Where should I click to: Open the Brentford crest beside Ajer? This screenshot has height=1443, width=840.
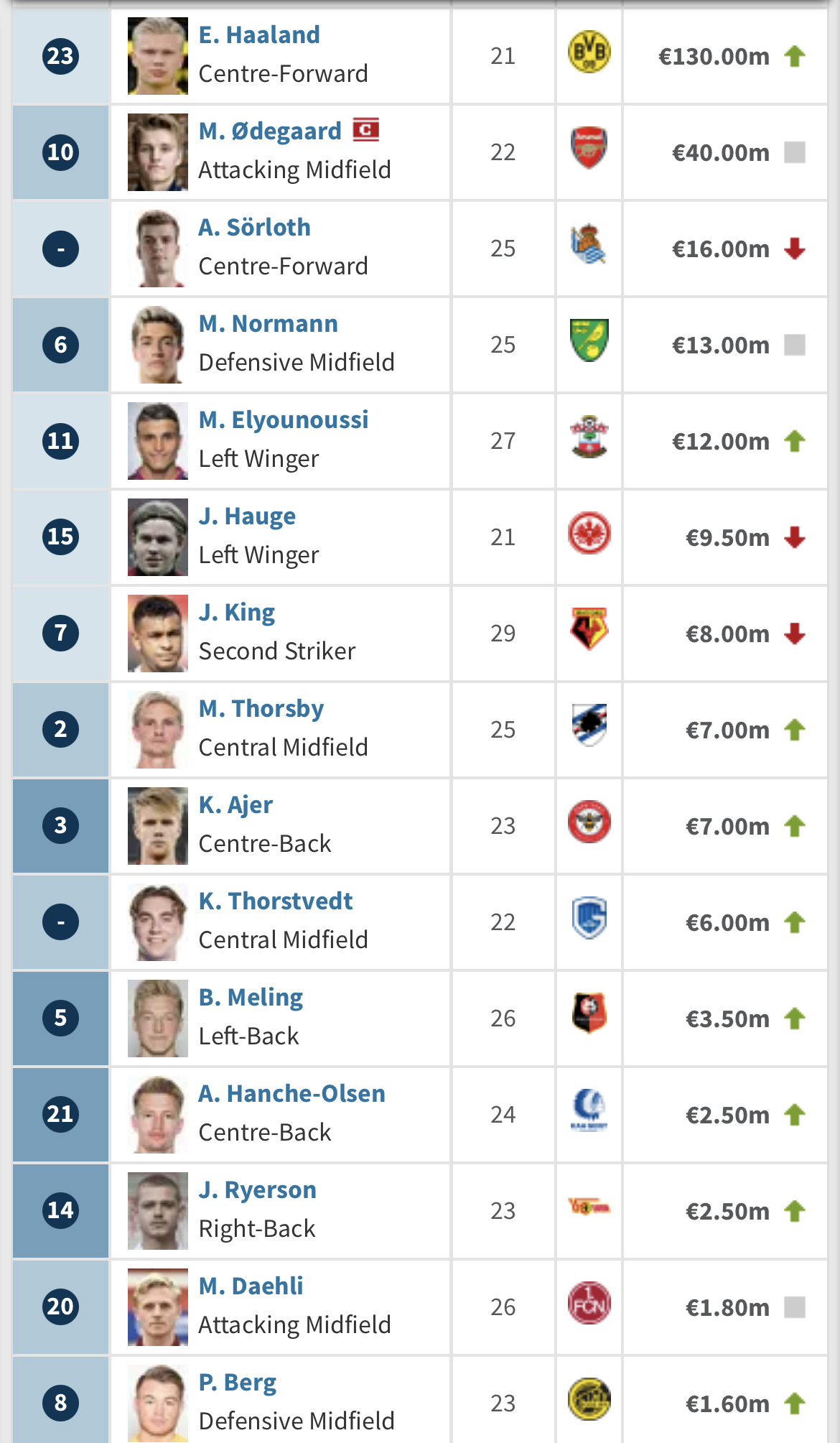pyautogui.click(x=589, y=822)
